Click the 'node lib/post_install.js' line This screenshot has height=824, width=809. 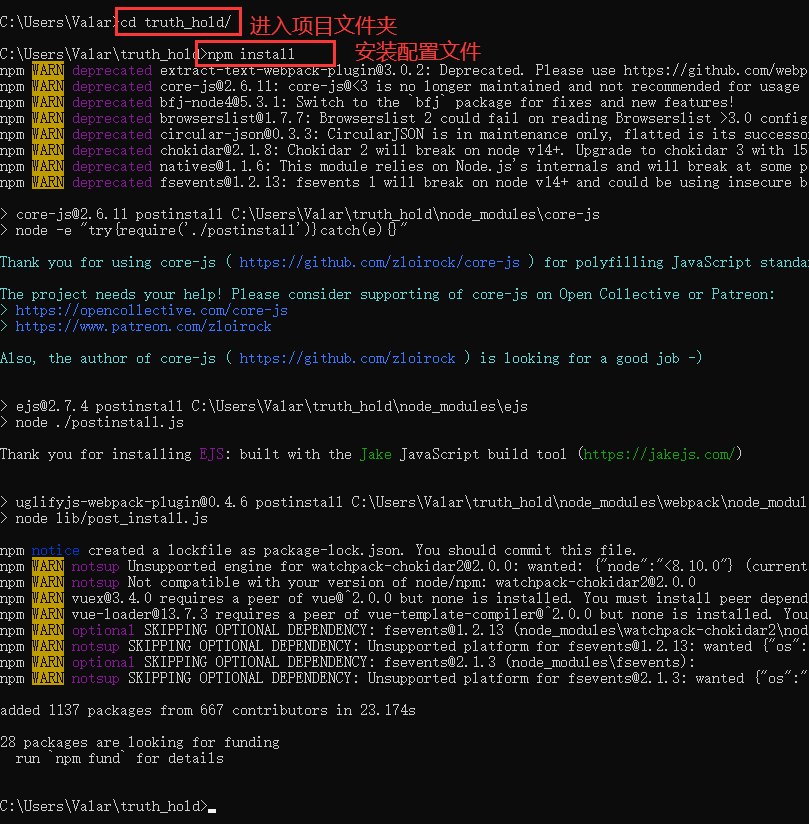104,518
